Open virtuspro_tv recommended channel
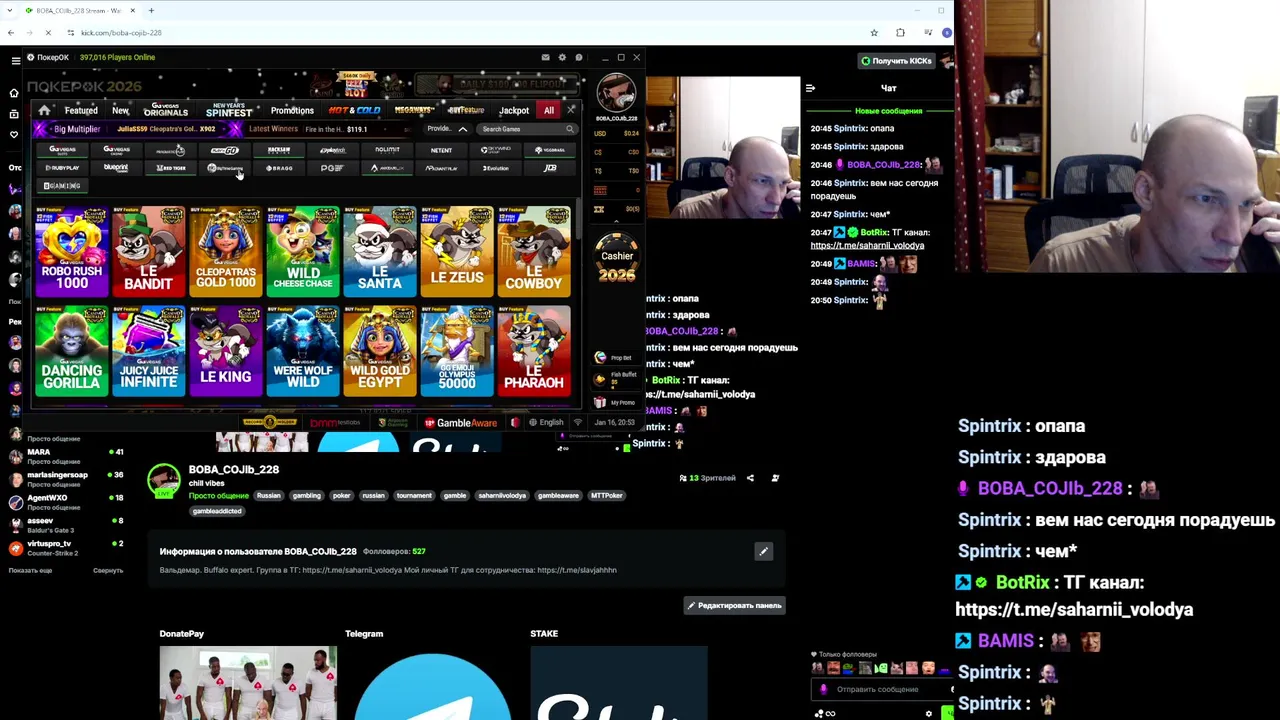The width and height of the screenshot is (1280, 720). (x=64, y=547)
